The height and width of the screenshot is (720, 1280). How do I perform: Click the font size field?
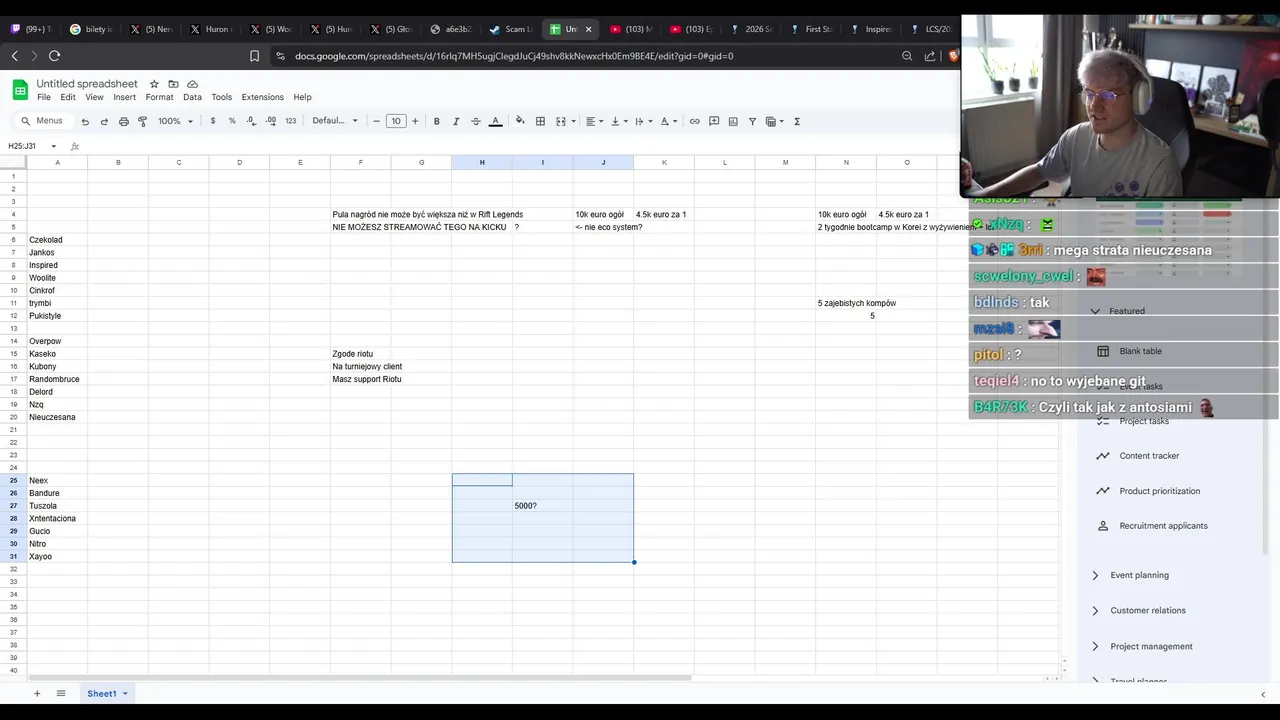[x=396, y=121]
